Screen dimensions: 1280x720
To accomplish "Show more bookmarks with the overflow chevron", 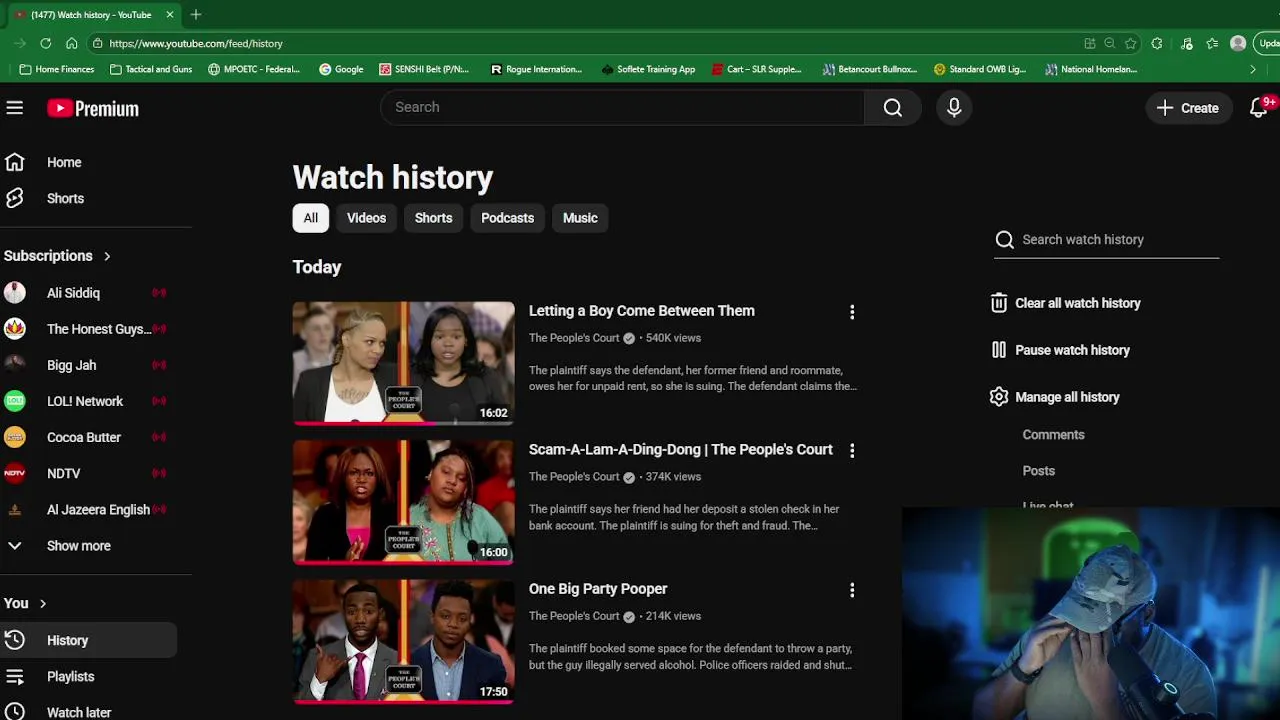I will (x=1253, y=69).
